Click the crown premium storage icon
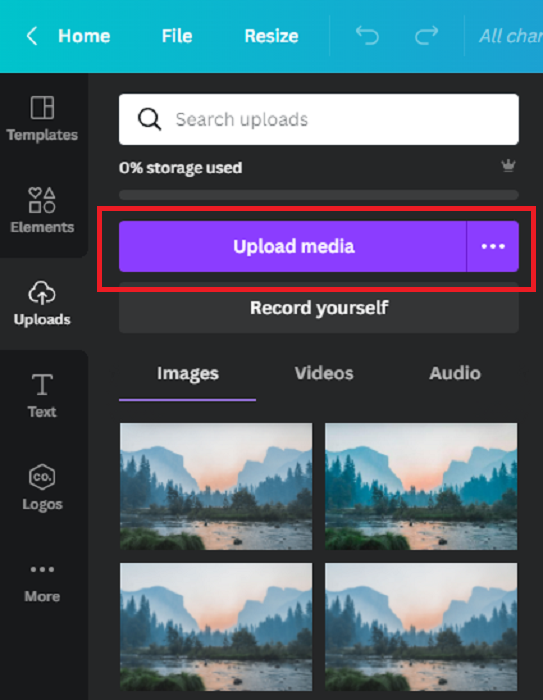The image size is (543, 700). (508, 166)
